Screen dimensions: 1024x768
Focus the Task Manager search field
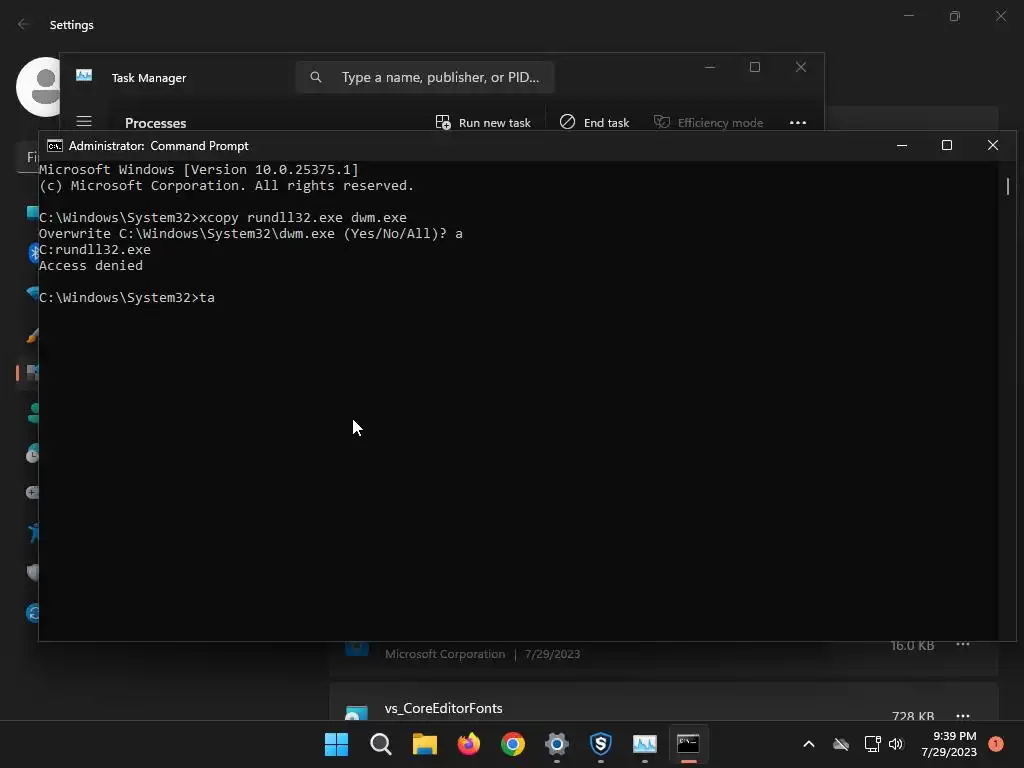(x=425, y=77)
